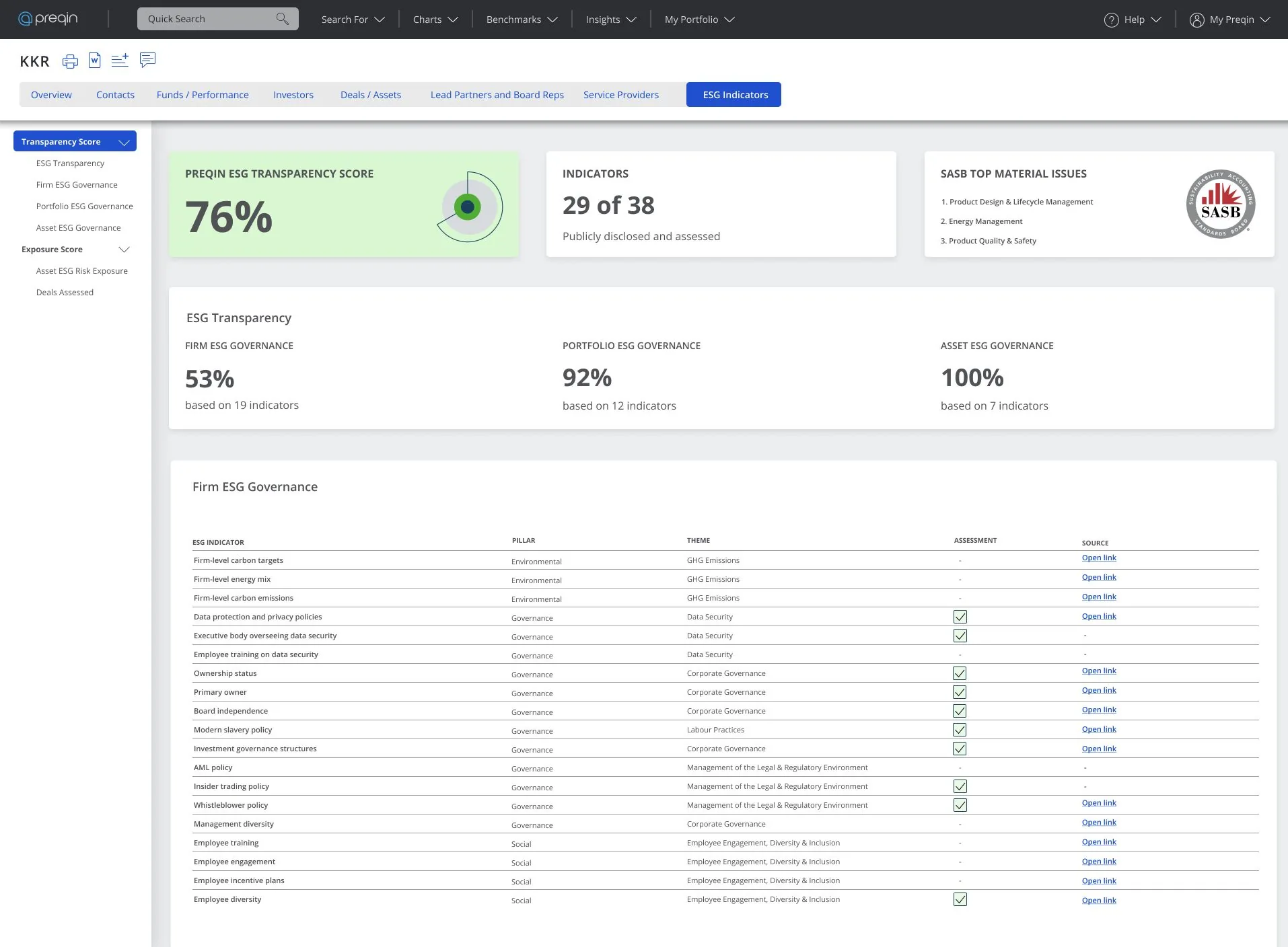The width and height of the screenshot is (1288, 947).
Task: Jump to Firm ESG Governance in sidebar
Action: [x=77, y=185]
